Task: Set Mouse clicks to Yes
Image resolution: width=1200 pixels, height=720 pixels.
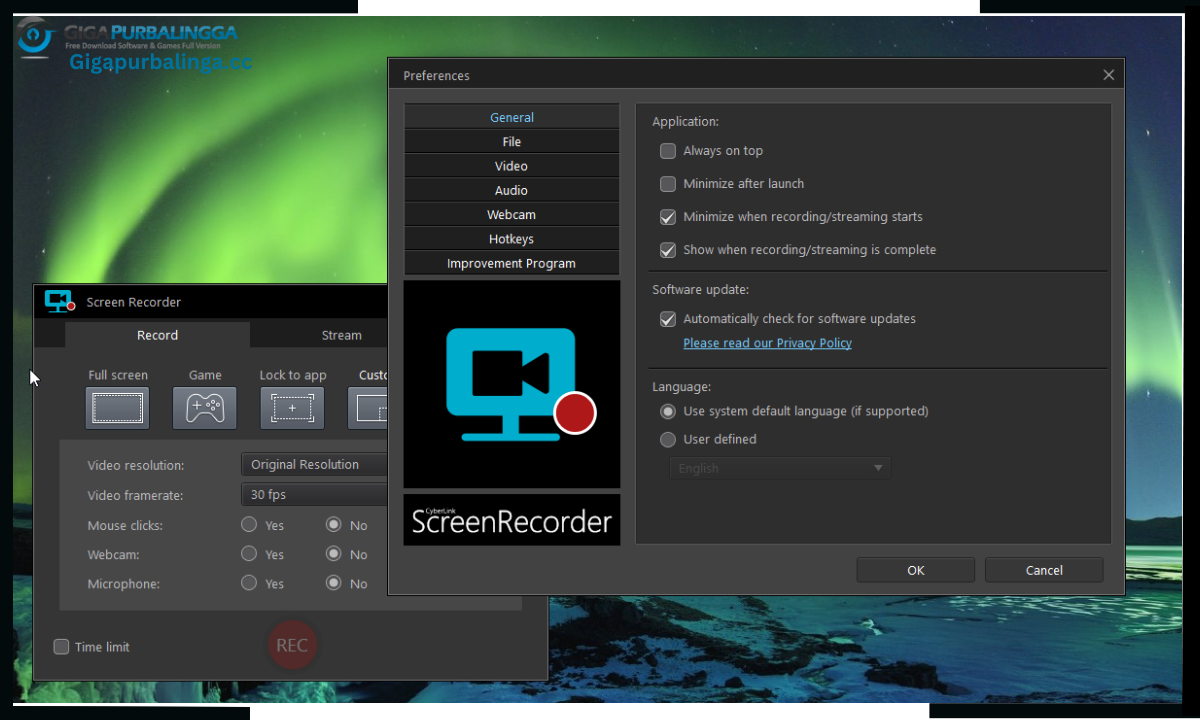Action: pos(249,524)
